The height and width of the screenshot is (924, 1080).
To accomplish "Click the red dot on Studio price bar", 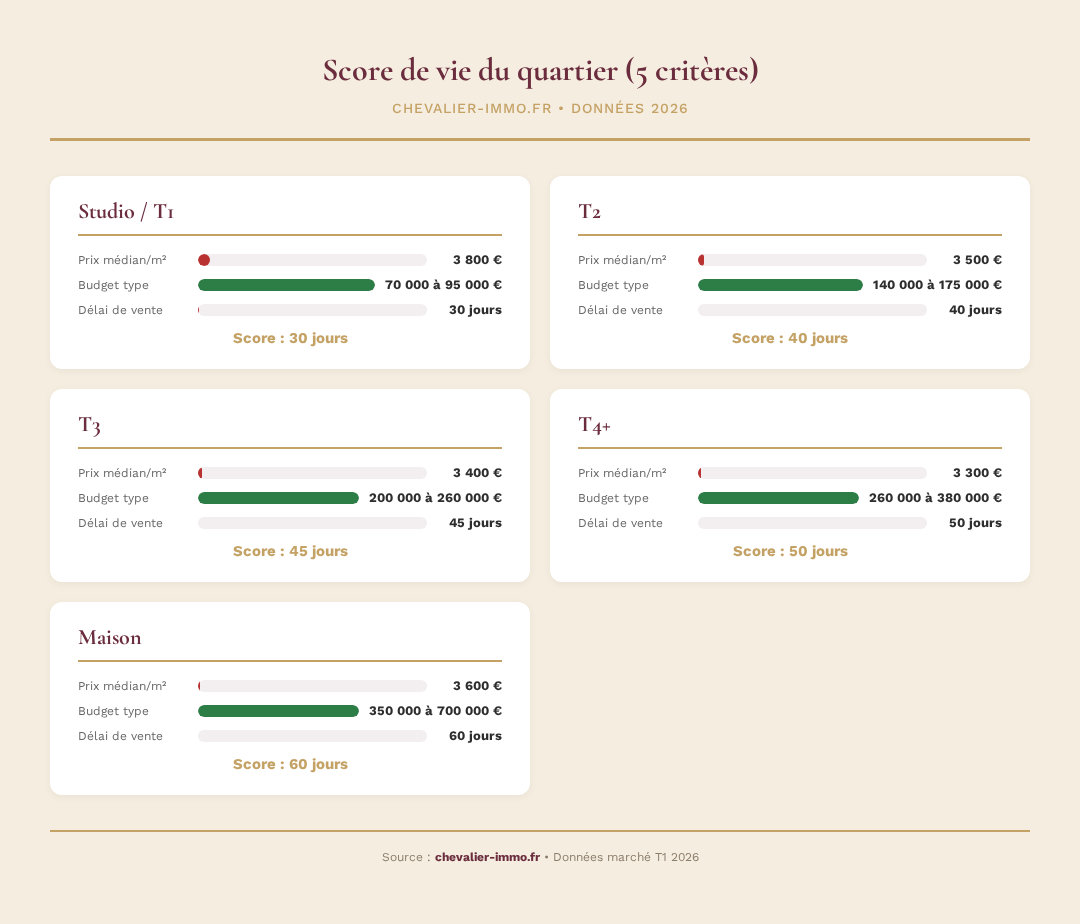I will pos(204,259).
